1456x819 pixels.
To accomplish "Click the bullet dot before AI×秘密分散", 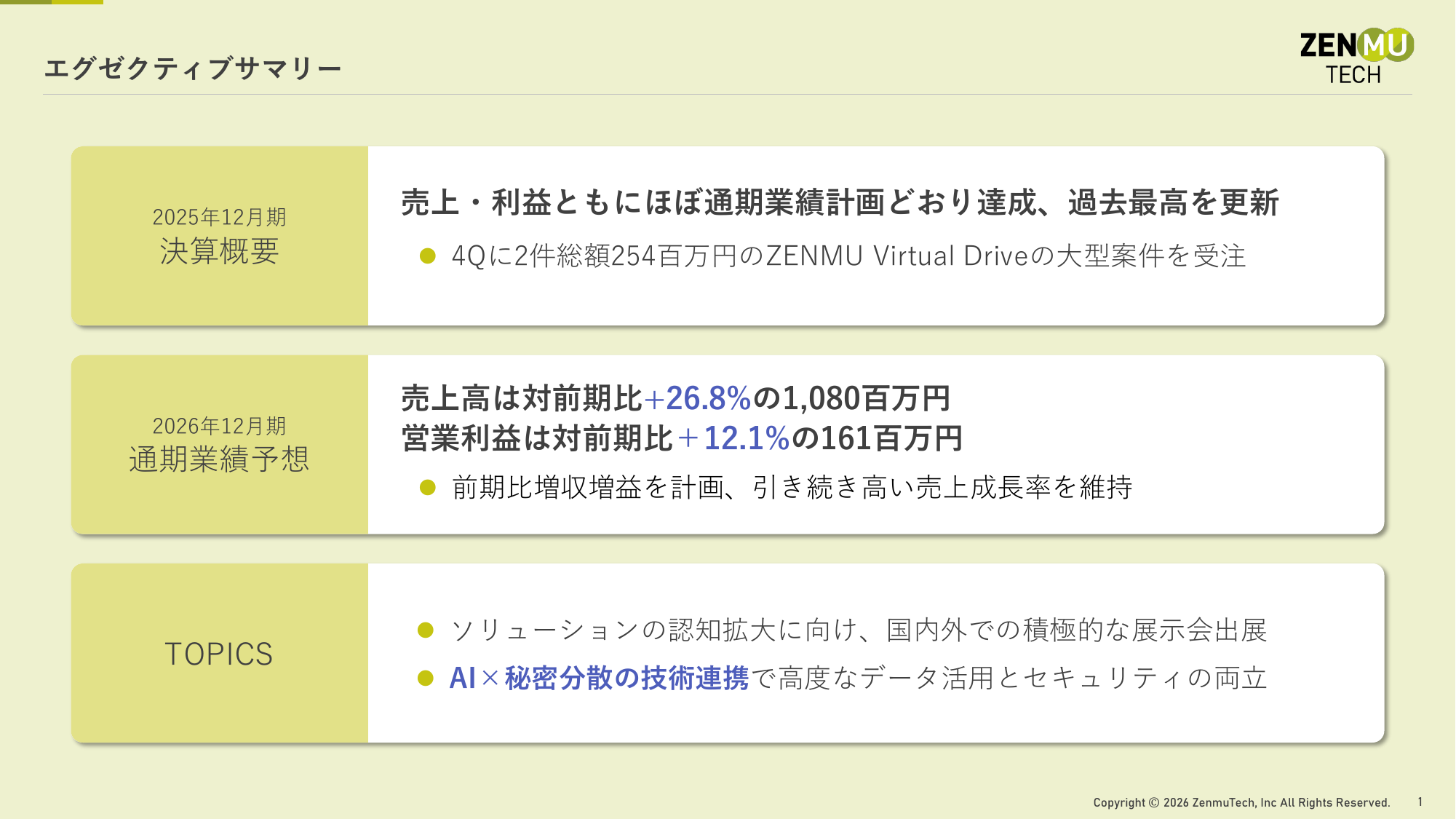I will pos(426,678).
